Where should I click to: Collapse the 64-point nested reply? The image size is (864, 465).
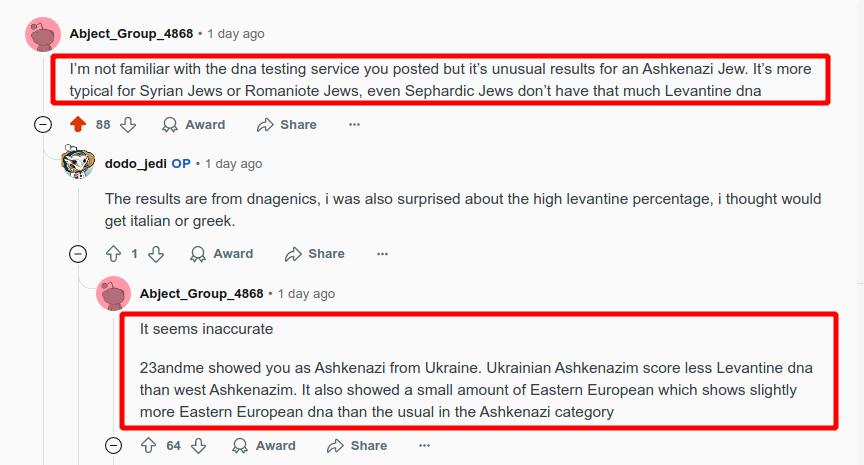click(114, 446)
